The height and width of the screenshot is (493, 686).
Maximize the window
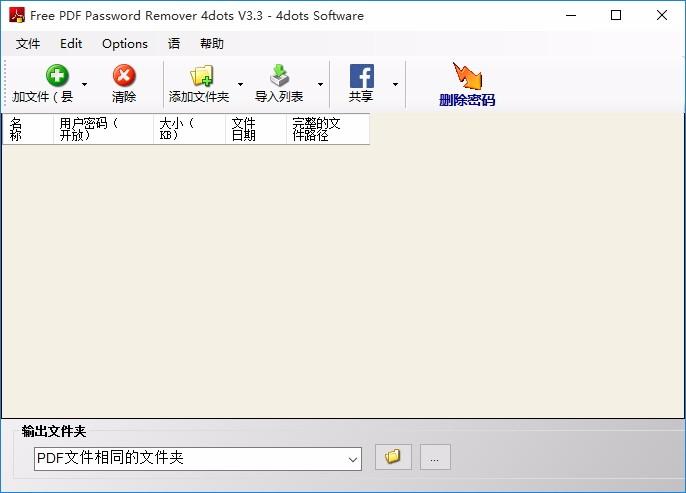[x=616, y=15]
